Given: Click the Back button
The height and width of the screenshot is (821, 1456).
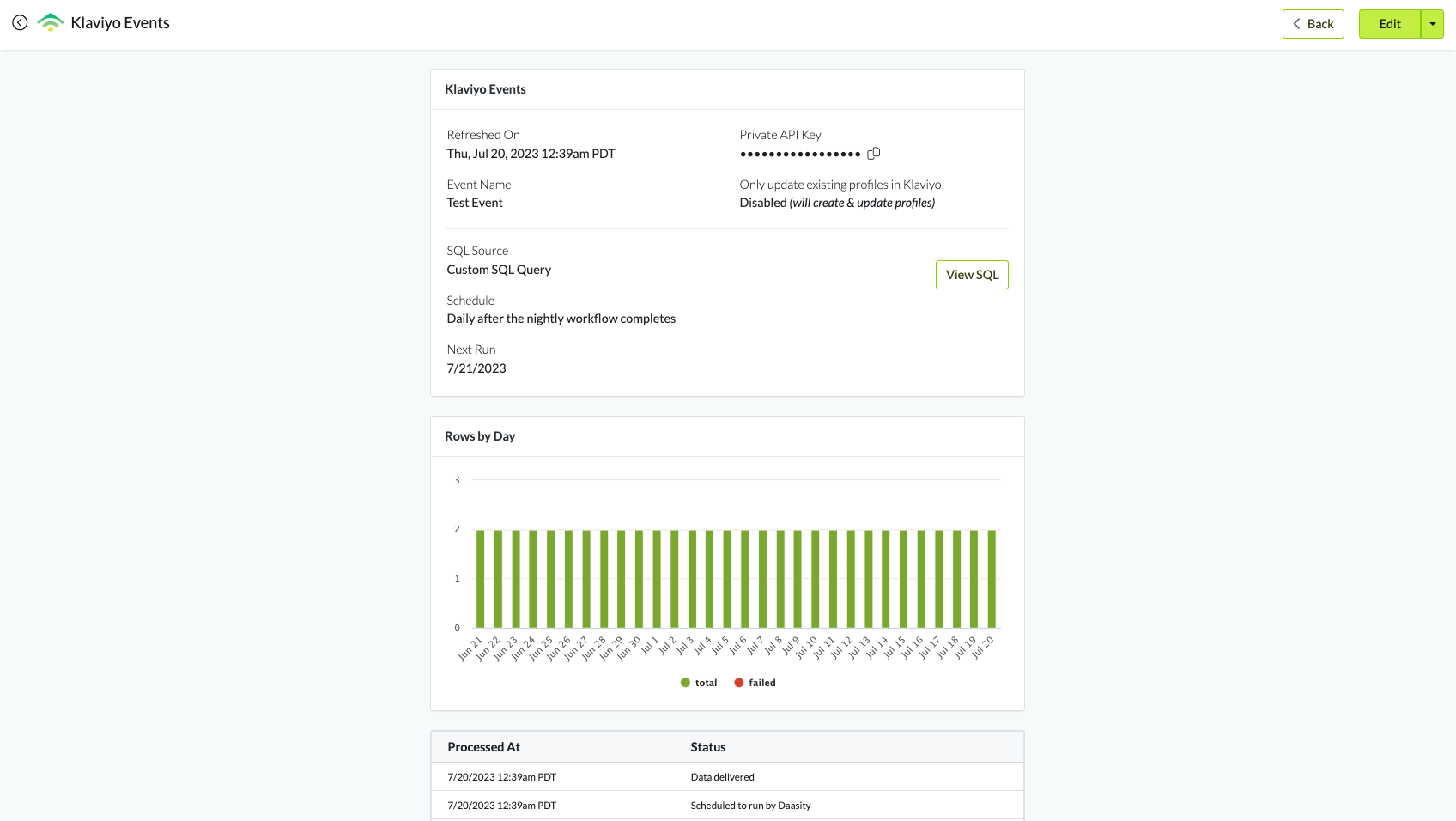Looking at the screenshot, I should [x=1313, y=24].
